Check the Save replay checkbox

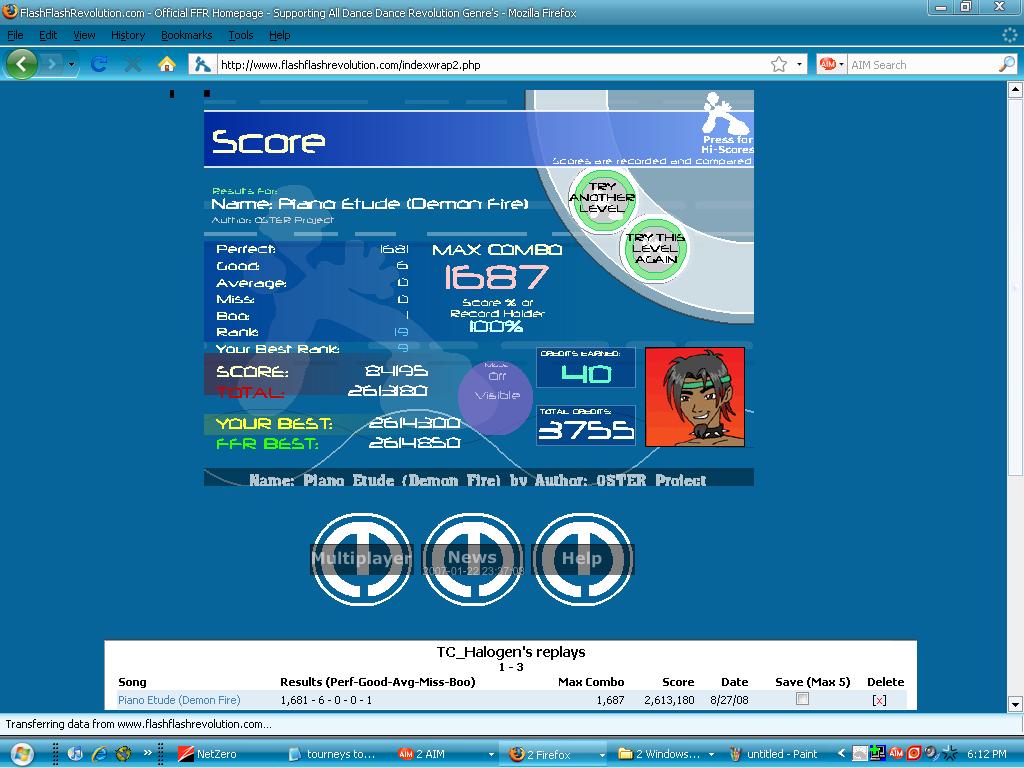(x=803, y=699)
